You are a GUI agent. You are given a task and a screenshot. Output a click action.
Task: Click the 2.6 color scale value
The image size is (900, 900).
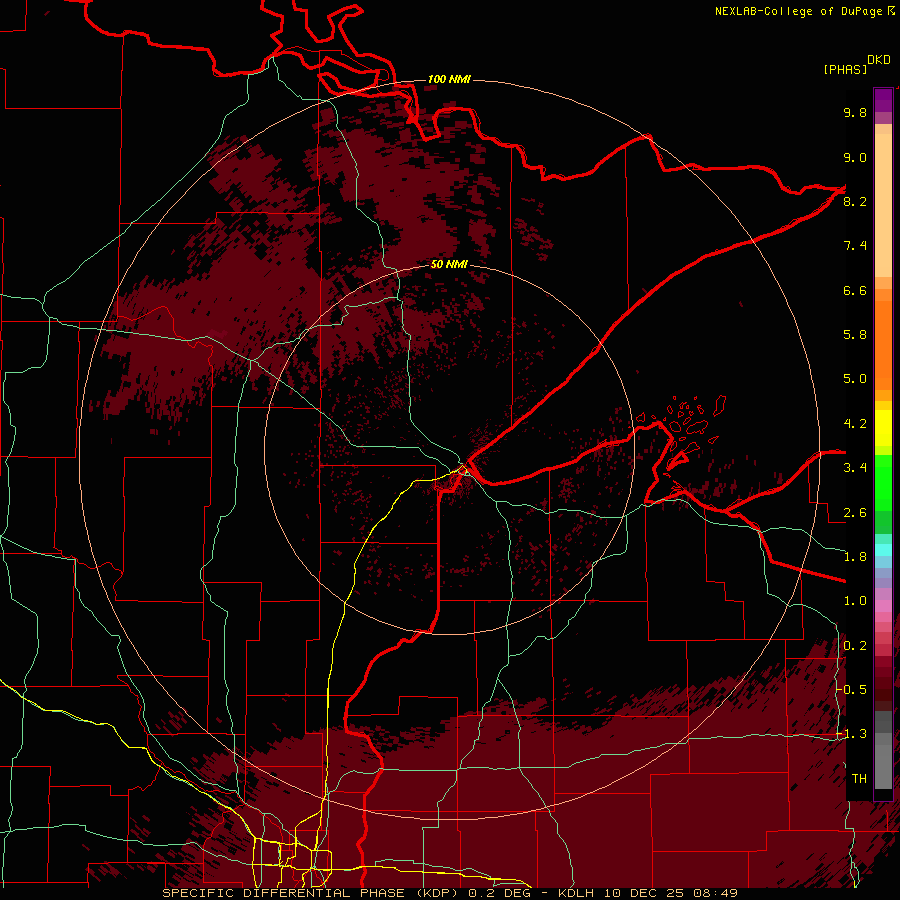click(x=855, y=513)
